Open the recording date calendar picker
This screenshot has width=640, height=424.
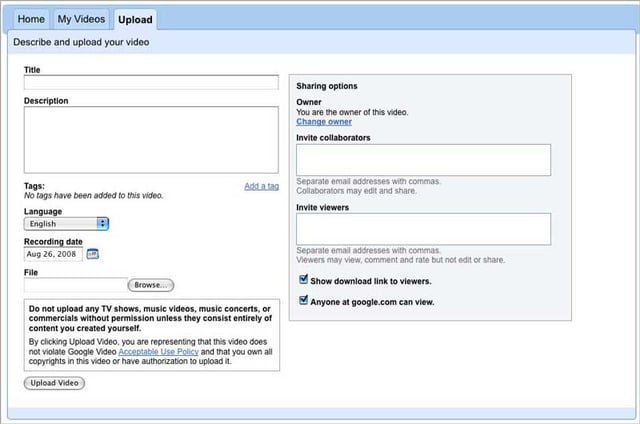93,254
